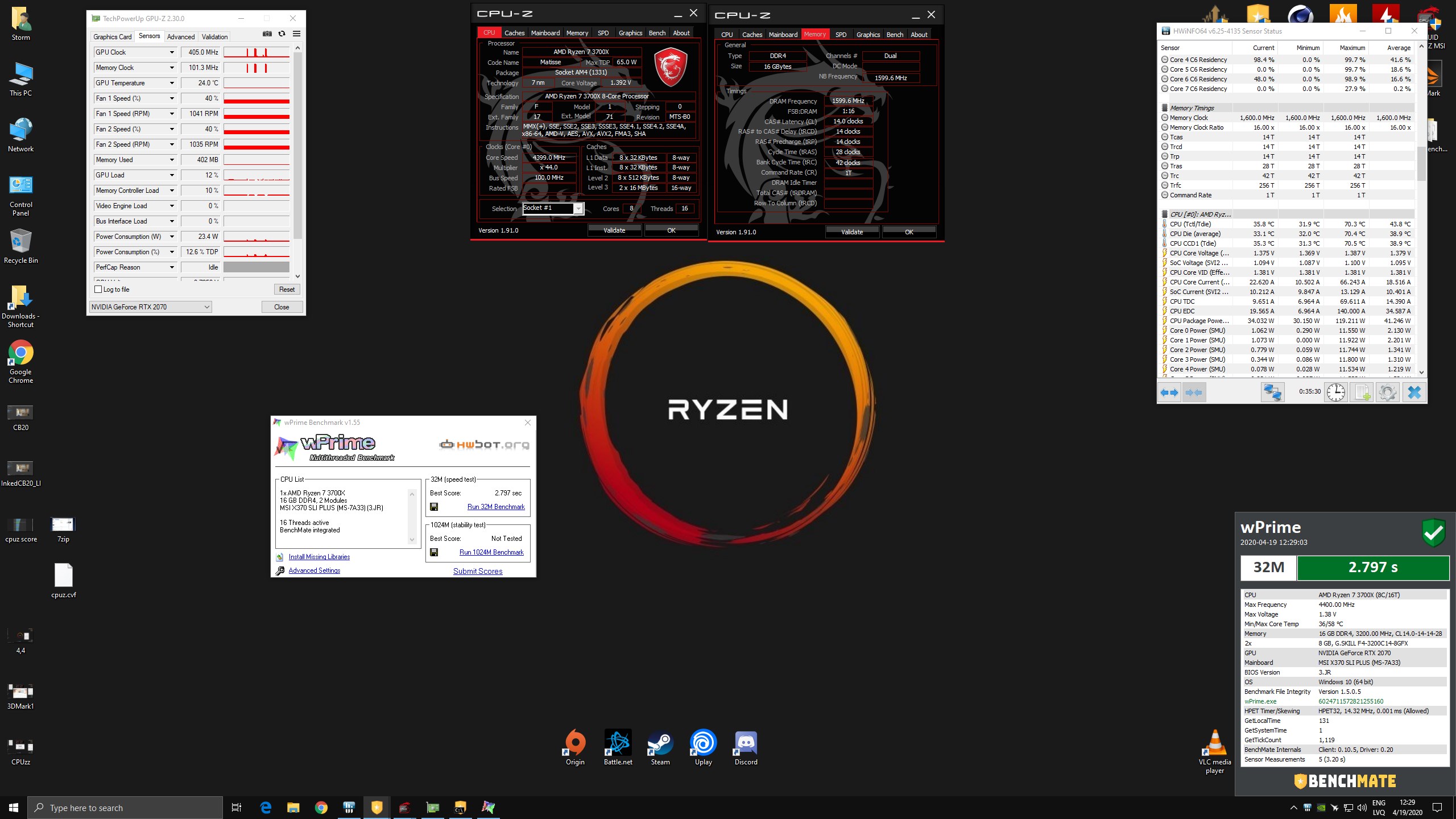Image resolution: width=1456 pixels, height=819 pixels.
Task: Click HWiNFO network monitors icon
Action: click(1272, 392)
